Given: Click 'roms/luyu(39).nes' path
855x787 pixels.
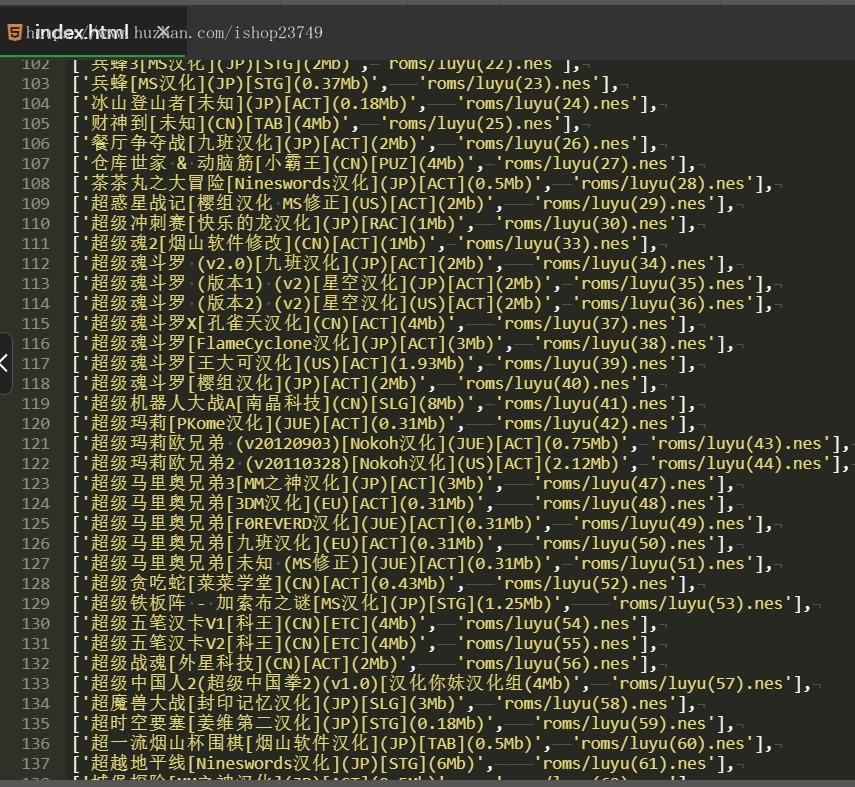Looking at the screenshot, I should 591,364.
